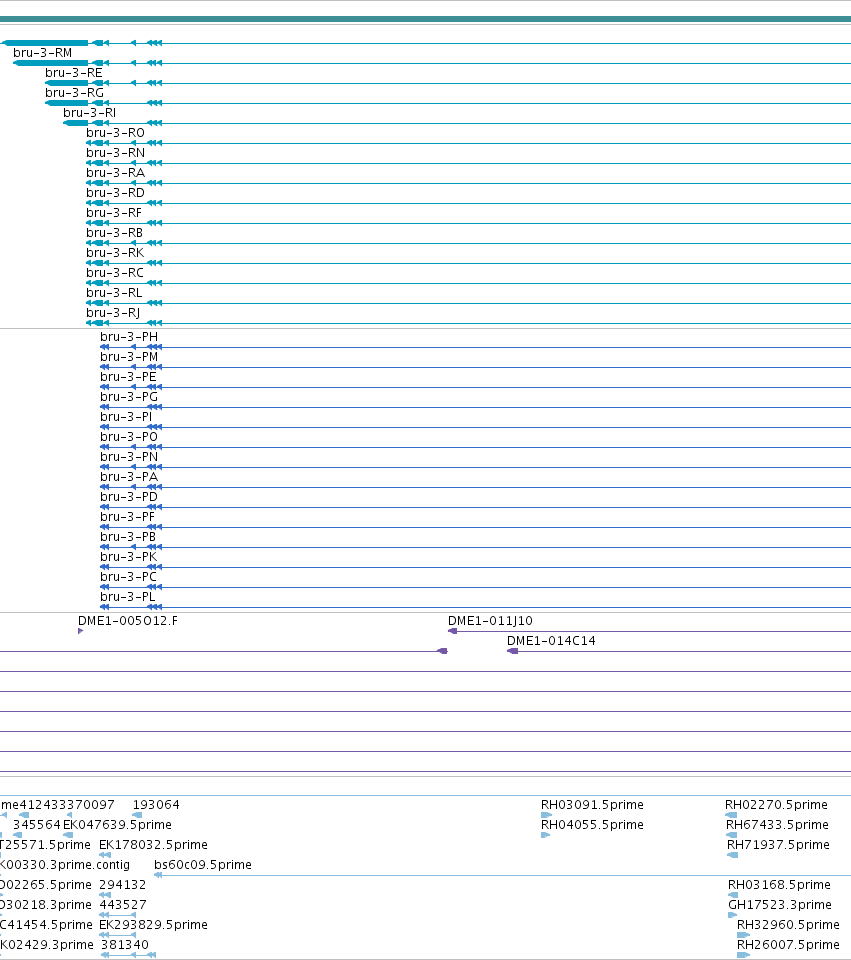Click the DME1-011J10 feature label
This screenshot has height=960, width=851.
pos(490,621)
